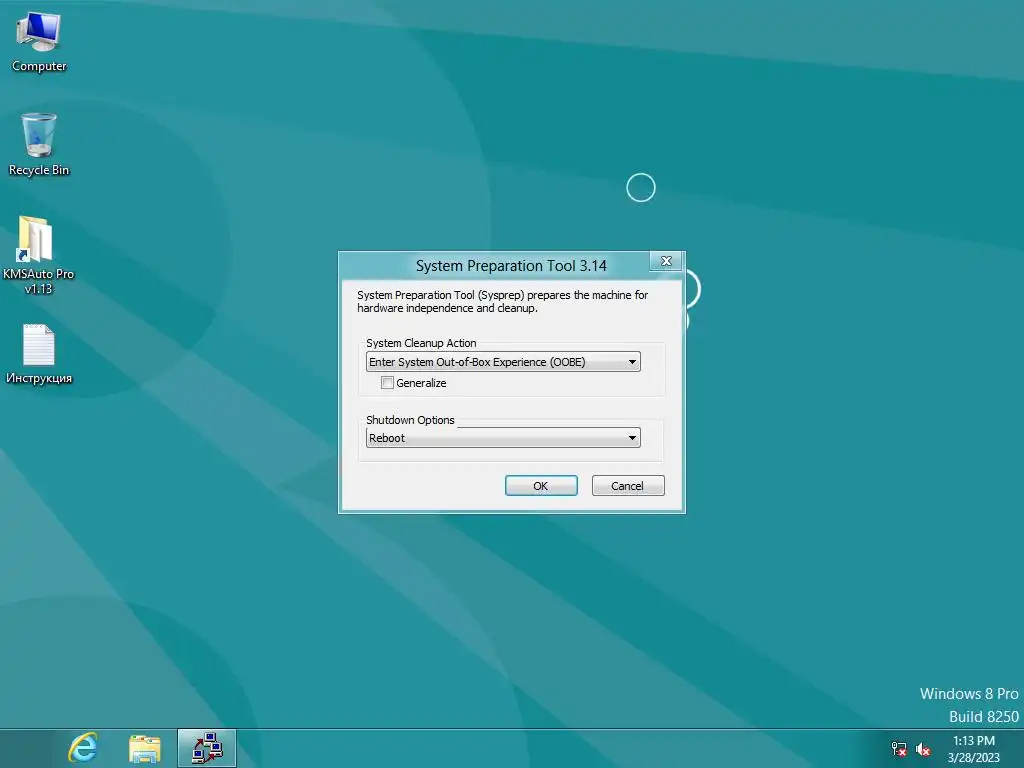The height and width of the screenshot is (768, 1024).
Task: Open the Computer desktop icon
Action: [39, 42]
